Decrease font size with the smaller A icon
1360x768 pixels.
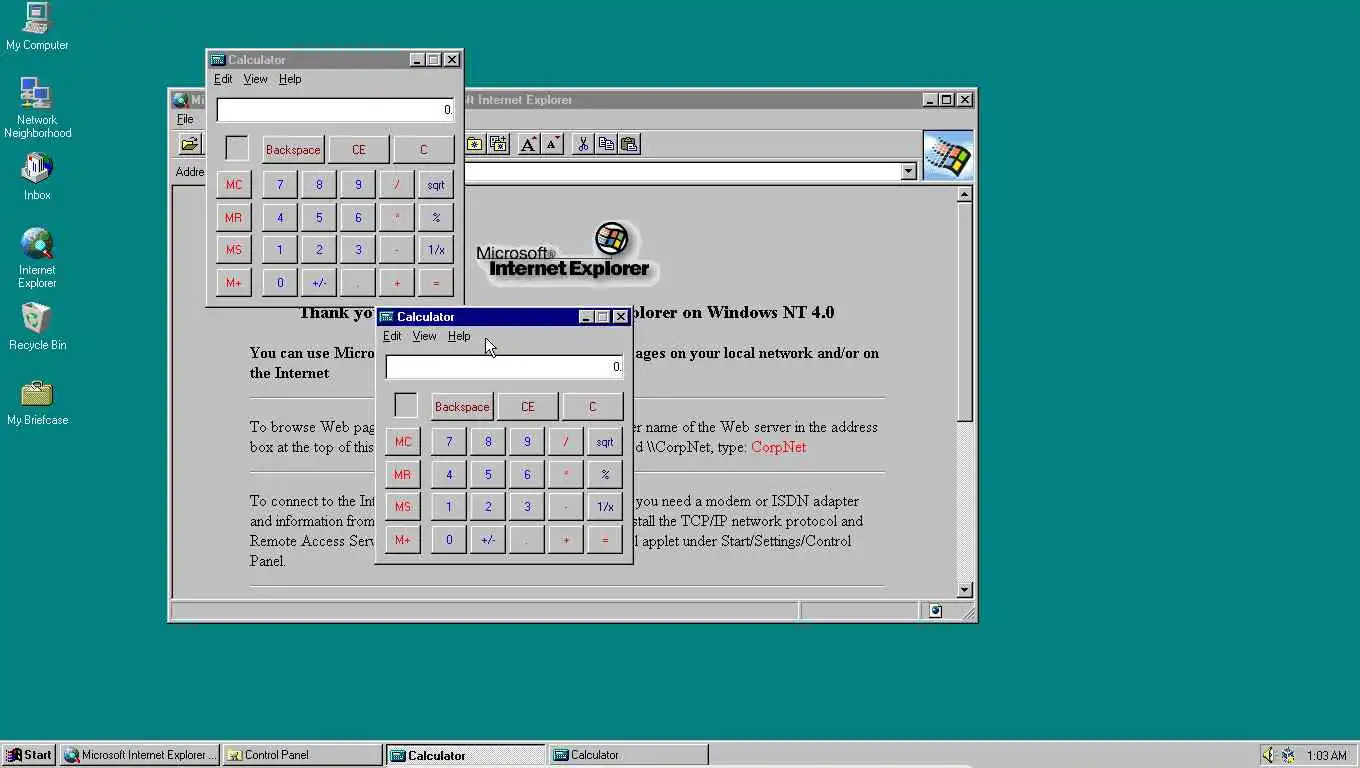(552, 144)
